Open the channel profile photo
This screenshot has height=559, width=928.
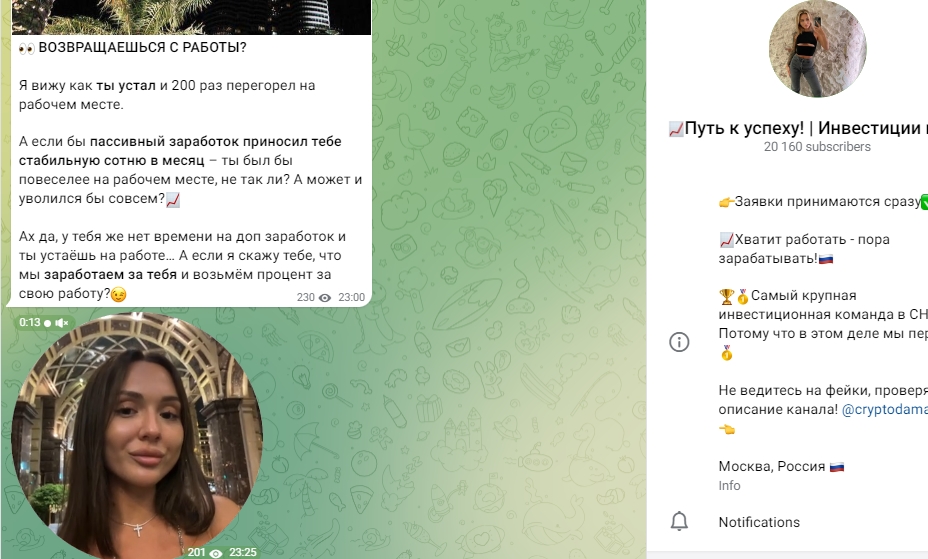pos(817,48)
